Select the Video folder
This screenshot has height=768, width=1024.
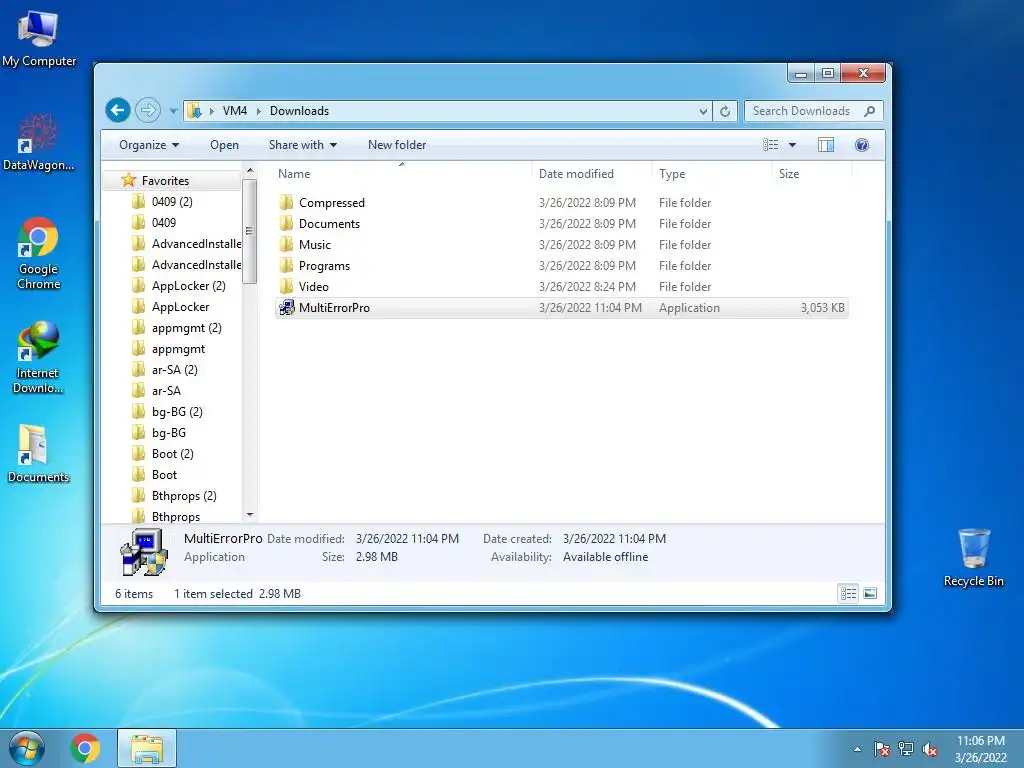562,287
